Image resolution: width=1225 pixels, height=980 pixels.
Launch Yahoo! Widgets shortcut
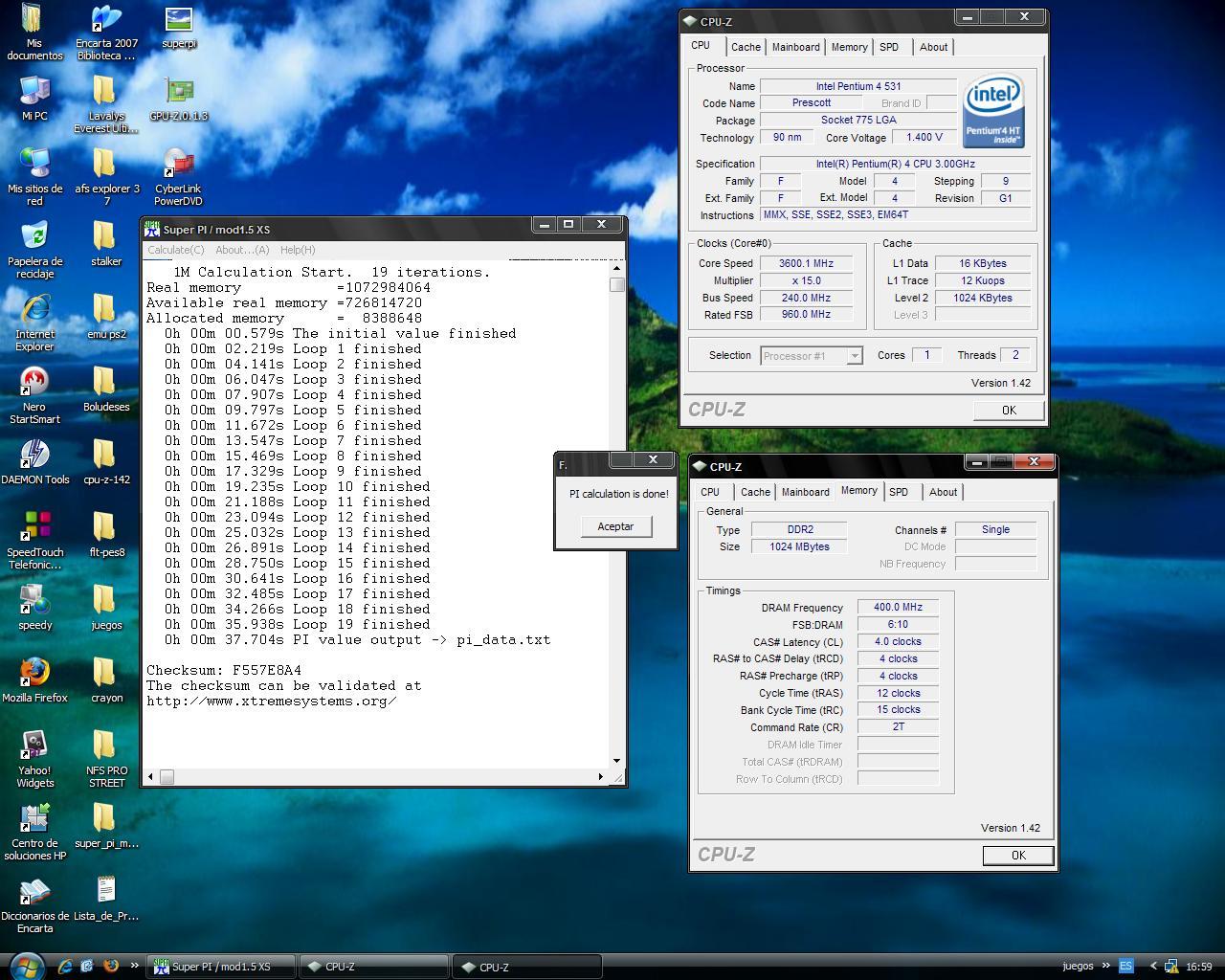click(x=34, y=759)
